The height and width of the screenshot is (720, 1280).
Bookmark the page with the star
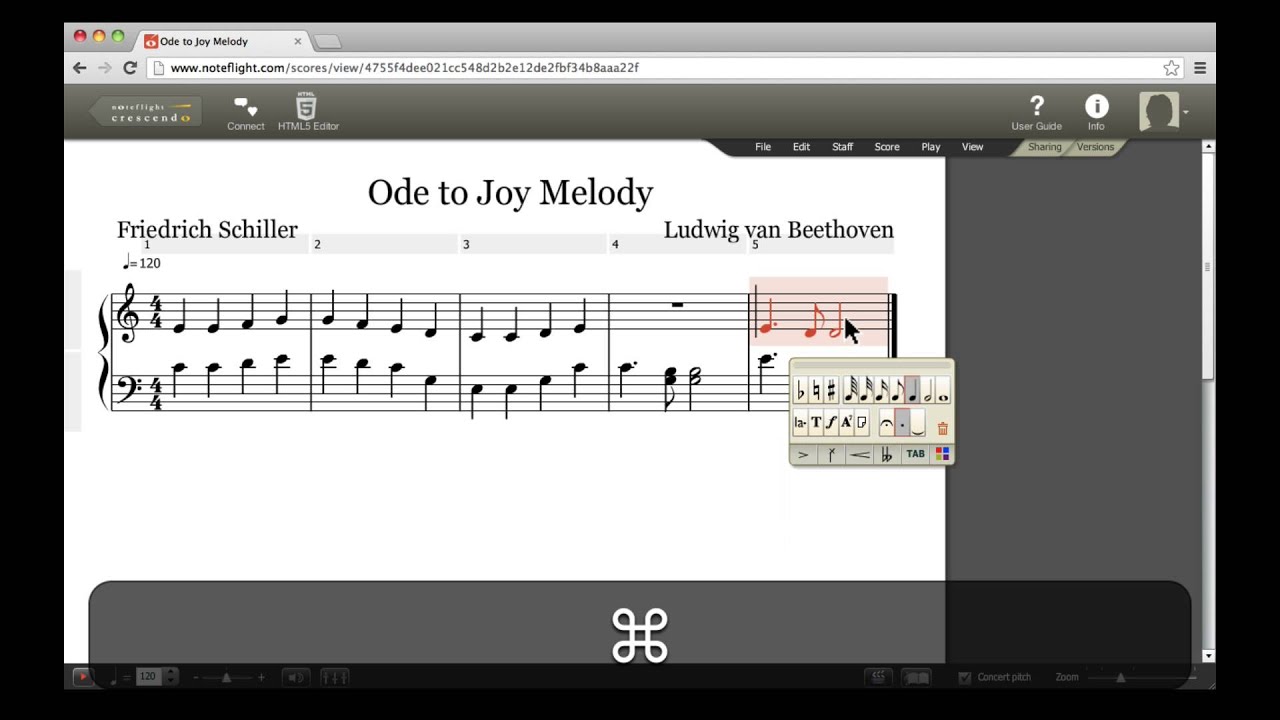tap(1171, 68)
